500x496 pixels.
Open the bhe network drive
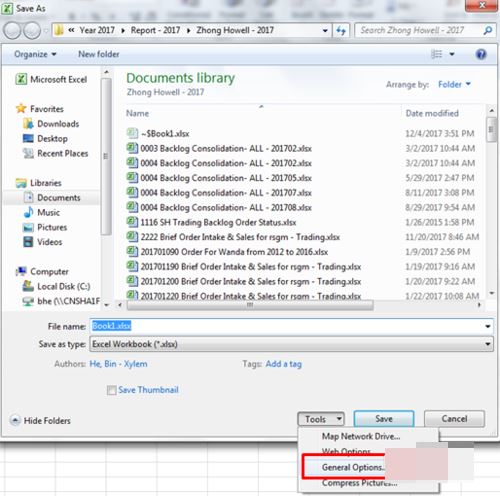click(x=61, y=301)
